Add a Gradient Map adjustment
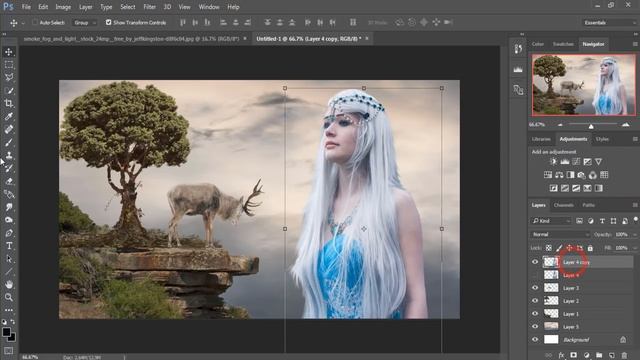Screen dimensions: 640x360 (599, 188)
